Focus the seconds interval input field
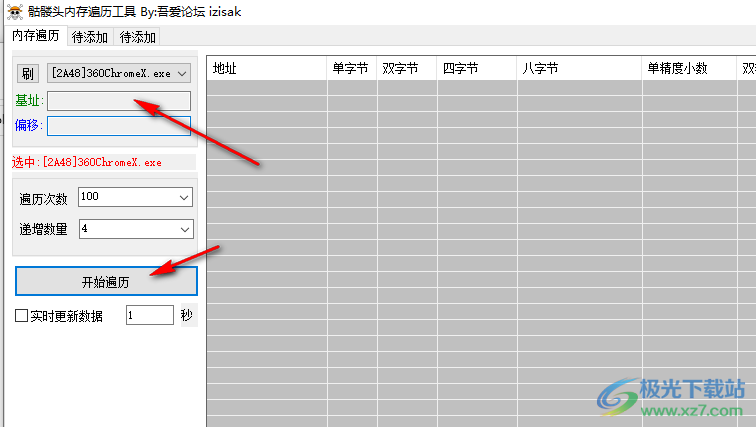756x427 pixels. (150, 315)
